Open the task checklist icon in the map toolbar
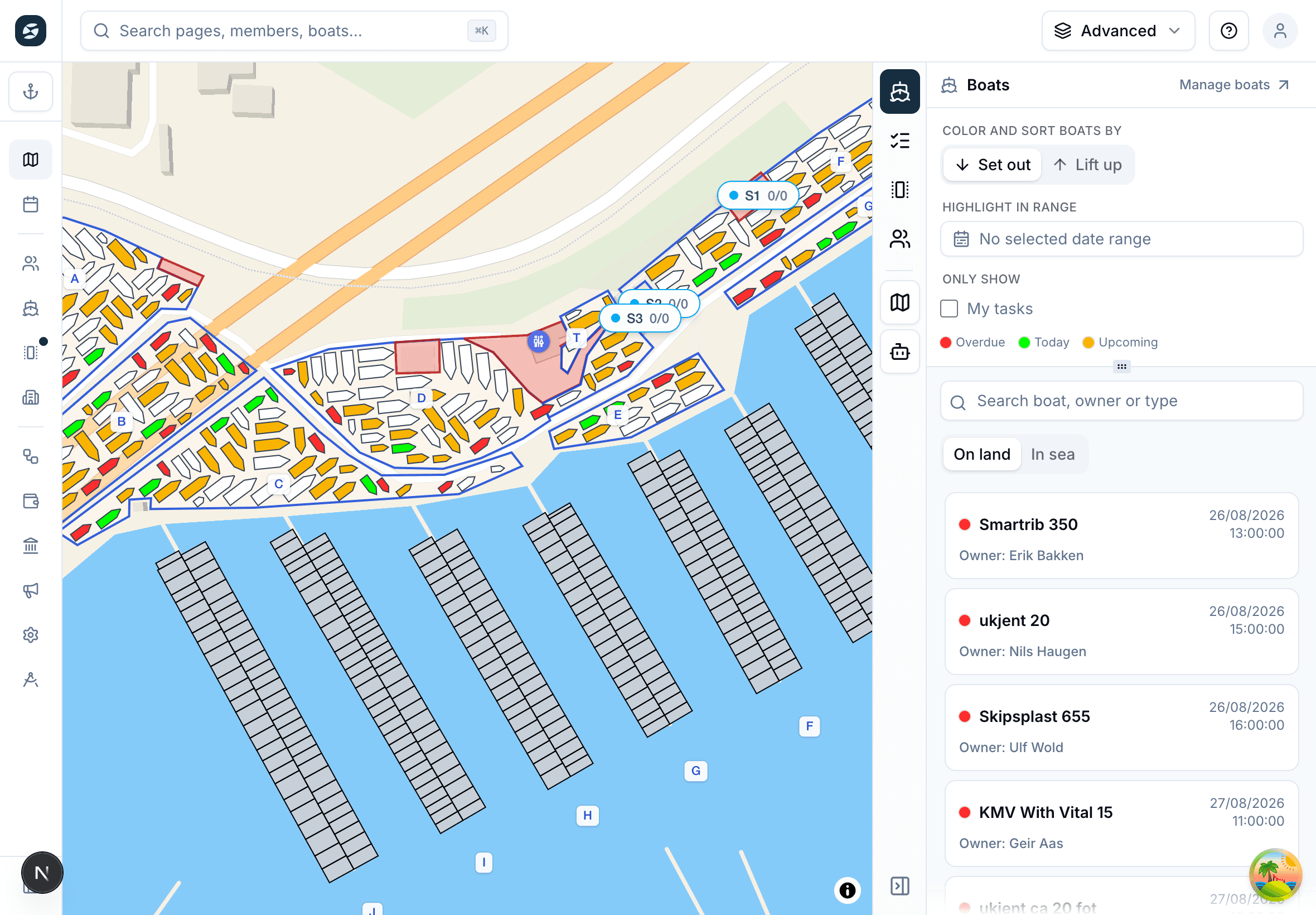Screen dimensions: 1316x915 (x=899, y=141)
